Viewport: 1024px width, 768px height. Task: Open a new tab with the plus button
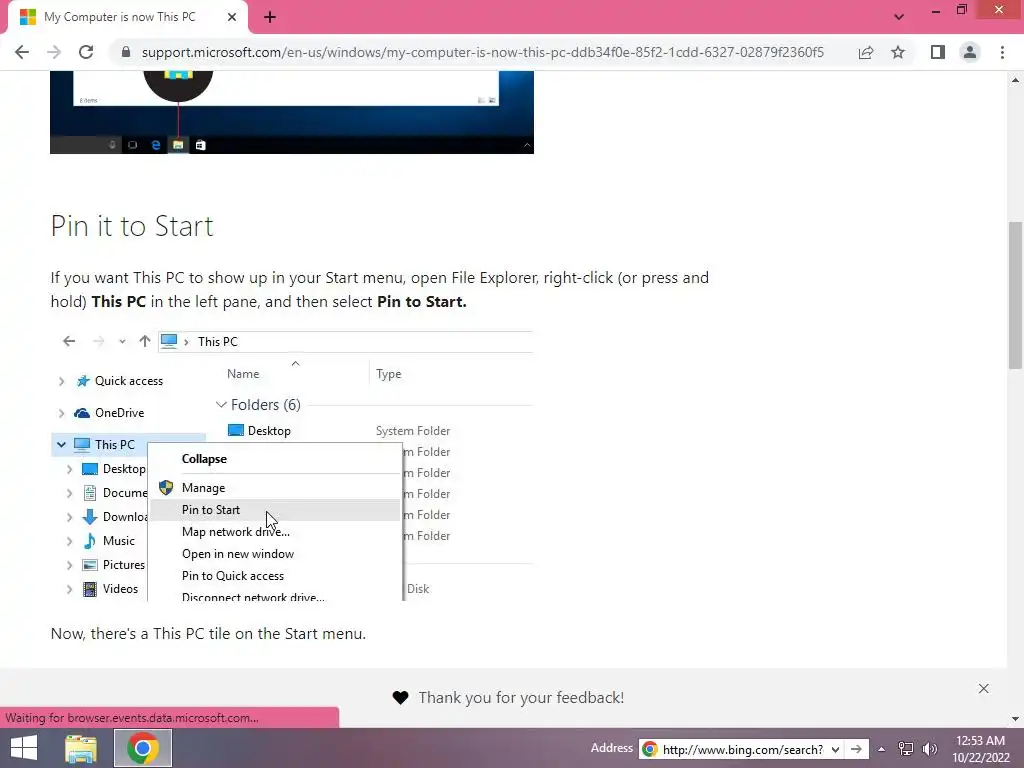270,17
